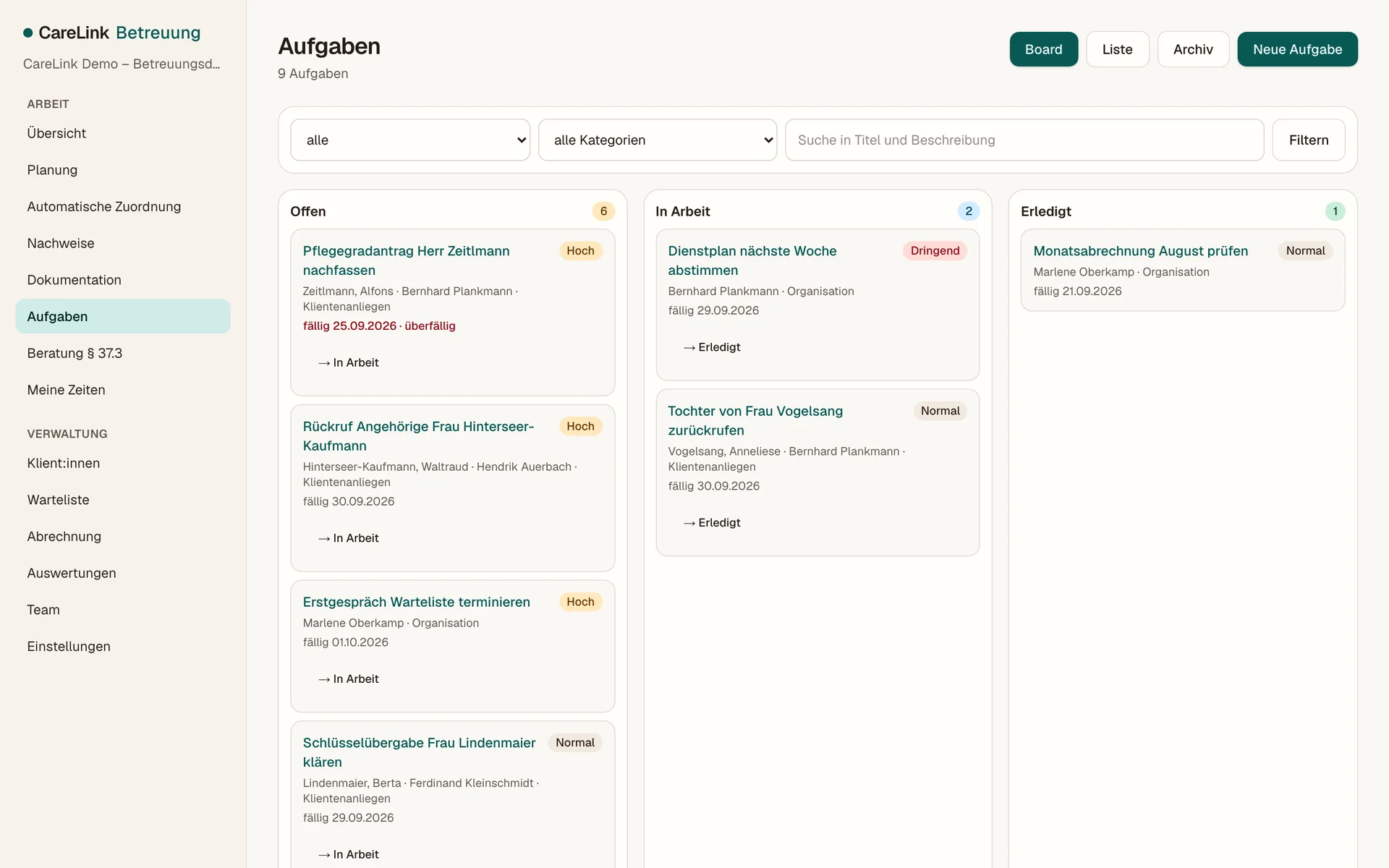Click the Offen column count badge 6

[x=603, y=211]
